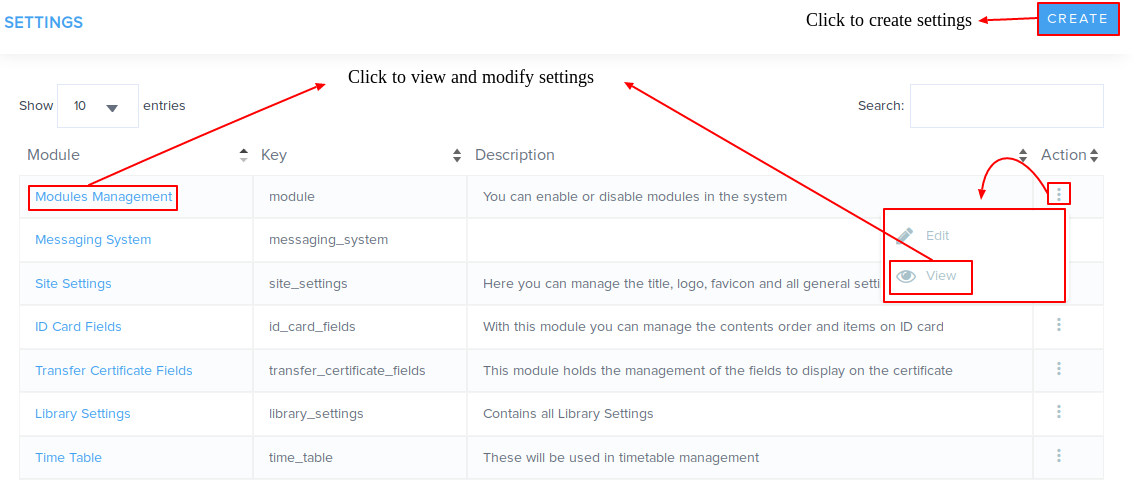The image size is (1134, 480).
Task: Sort by Description column arrows
Action: 1023,156
